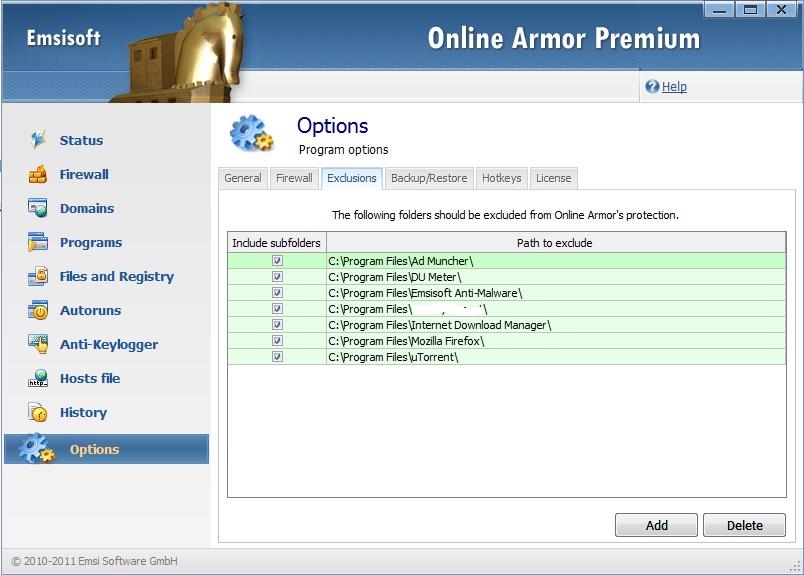Uncheck subfolders for uTorrent path
This screenshot has width=804, height=575.
(x=277, y=356)
